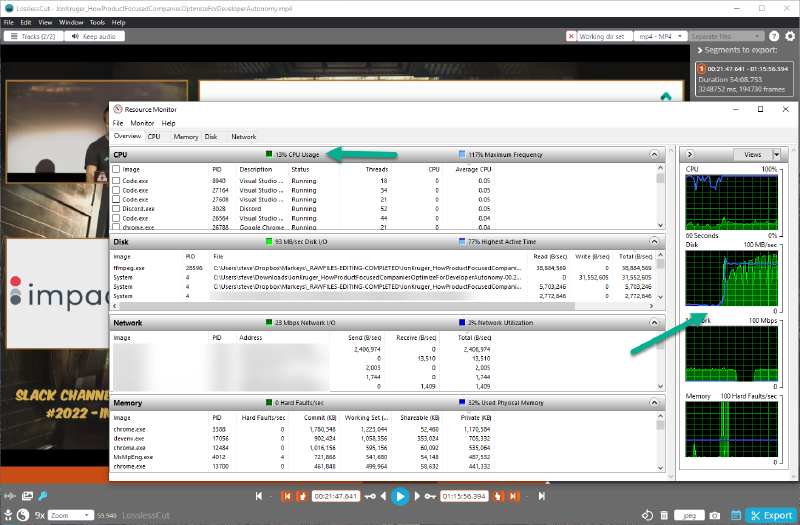Click Working dir set button
This screenshot has width=800, height=525.
605,36
